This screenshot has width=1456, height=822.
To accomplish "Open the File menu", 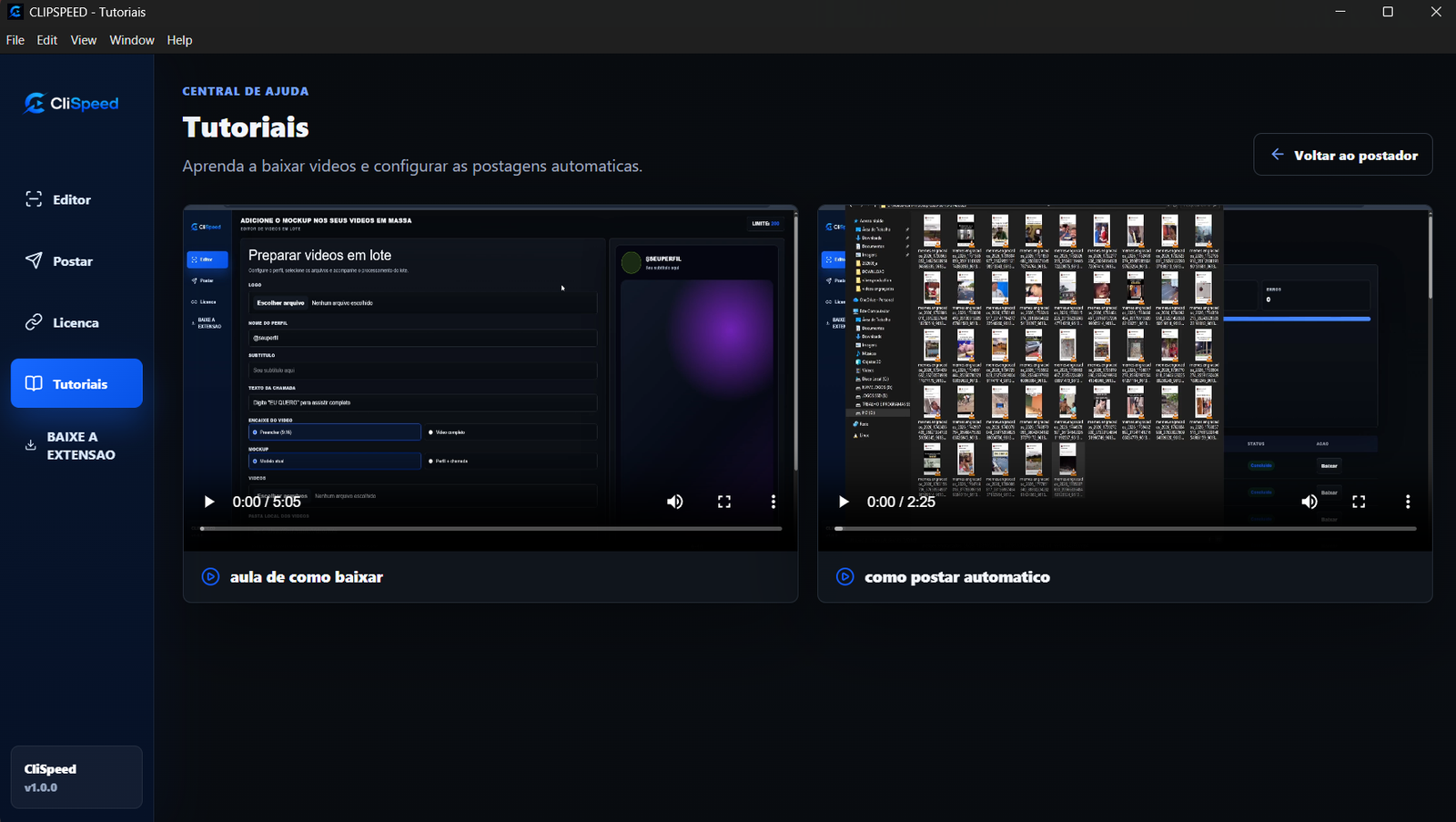I will pyautogui.click(x=15, y=40).
